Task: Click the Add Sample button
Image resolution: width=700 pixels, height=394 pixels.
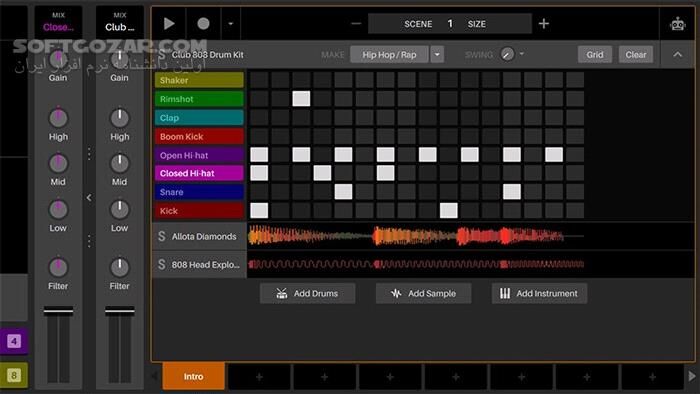Action: pyautogui.click(x=423, y=294)
